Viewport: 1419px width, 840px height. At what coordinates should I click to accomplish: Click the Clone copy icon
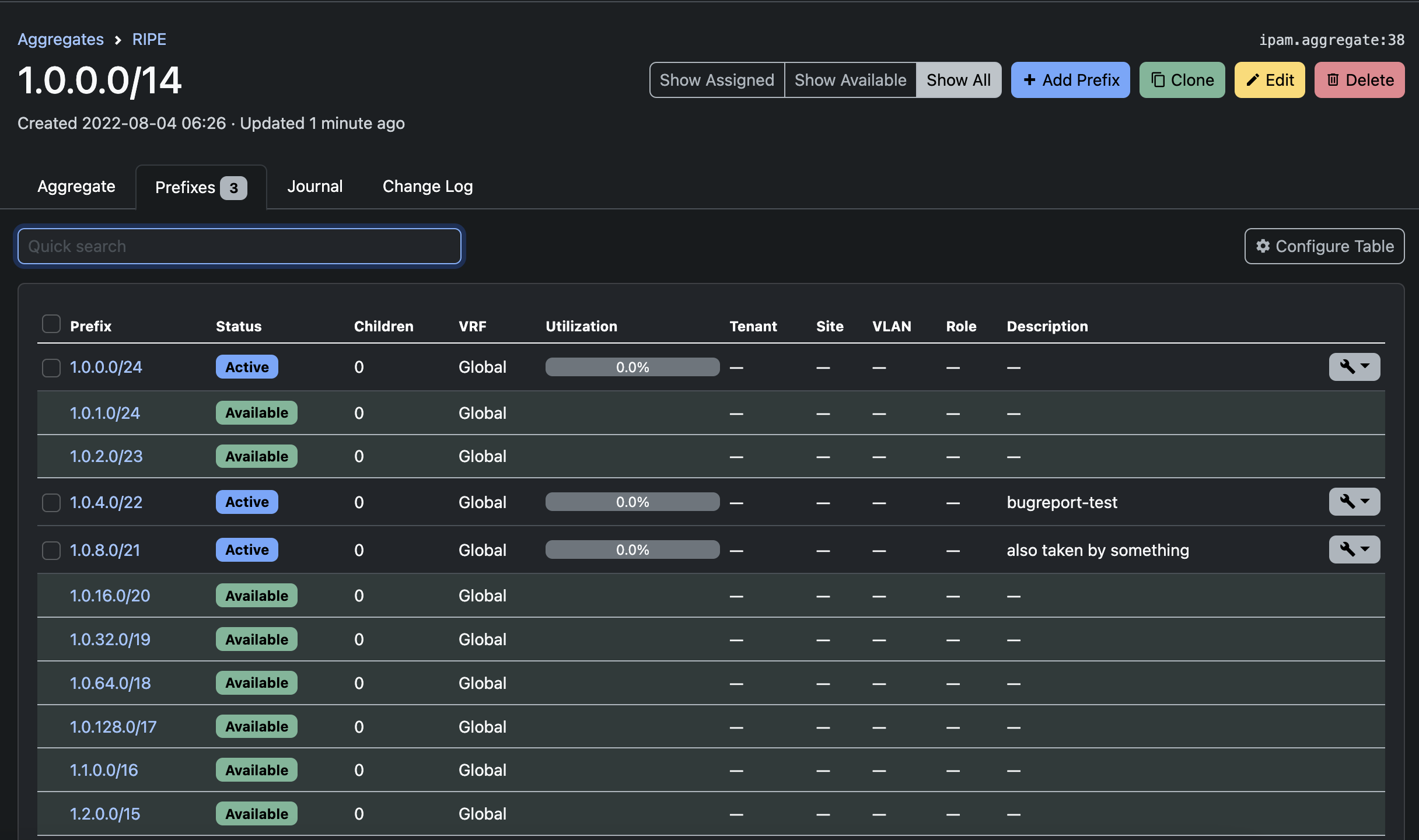tap(1158, 80)
